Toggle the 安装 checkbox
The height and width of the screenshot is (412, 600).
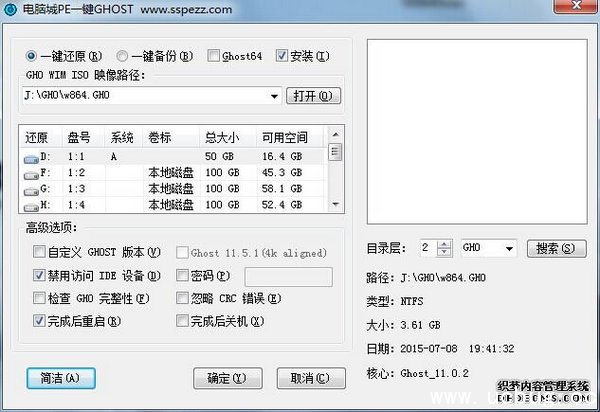pyautogui.click(x=281, y=56)
